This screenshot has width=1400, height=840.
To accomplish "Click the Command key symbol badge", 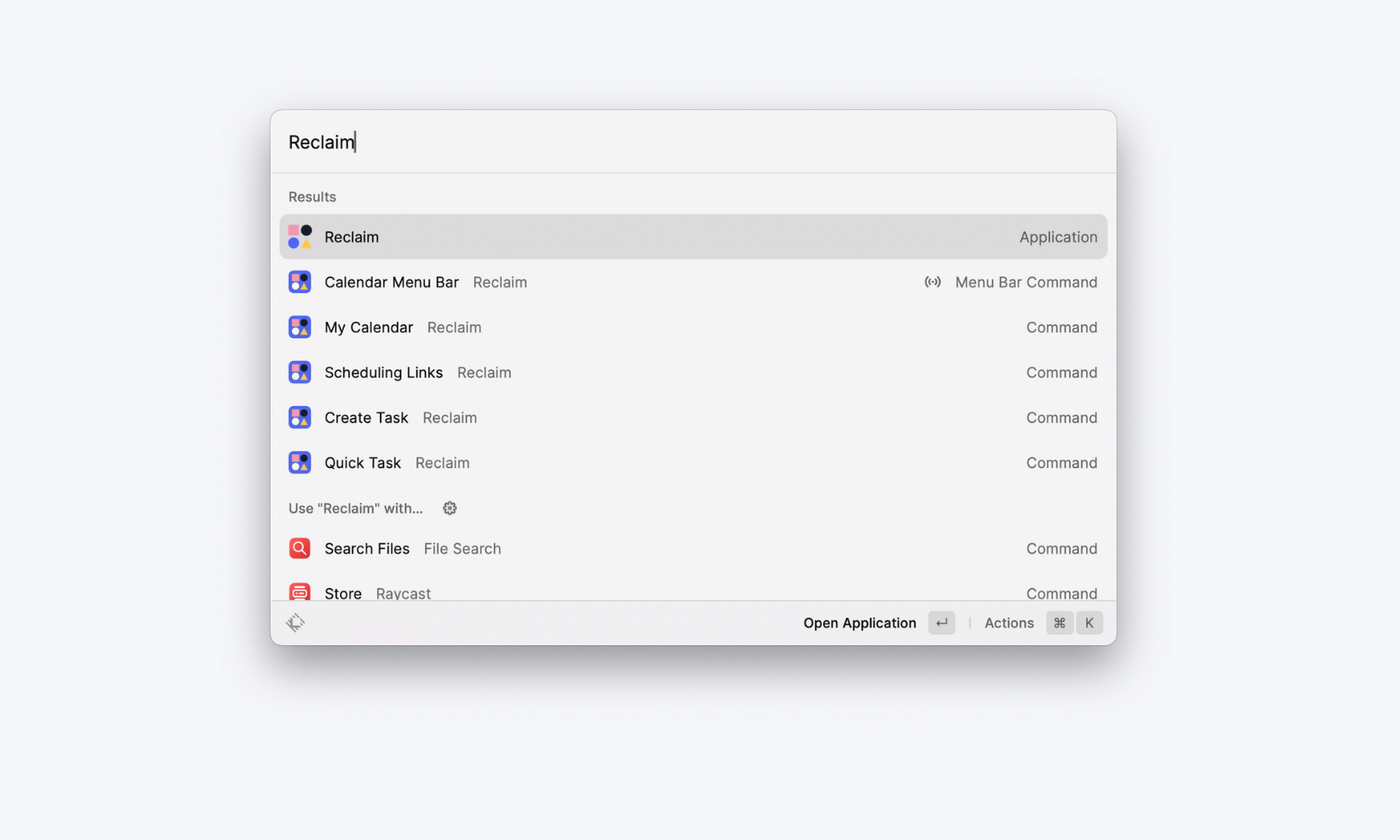I will (1059, 622).
